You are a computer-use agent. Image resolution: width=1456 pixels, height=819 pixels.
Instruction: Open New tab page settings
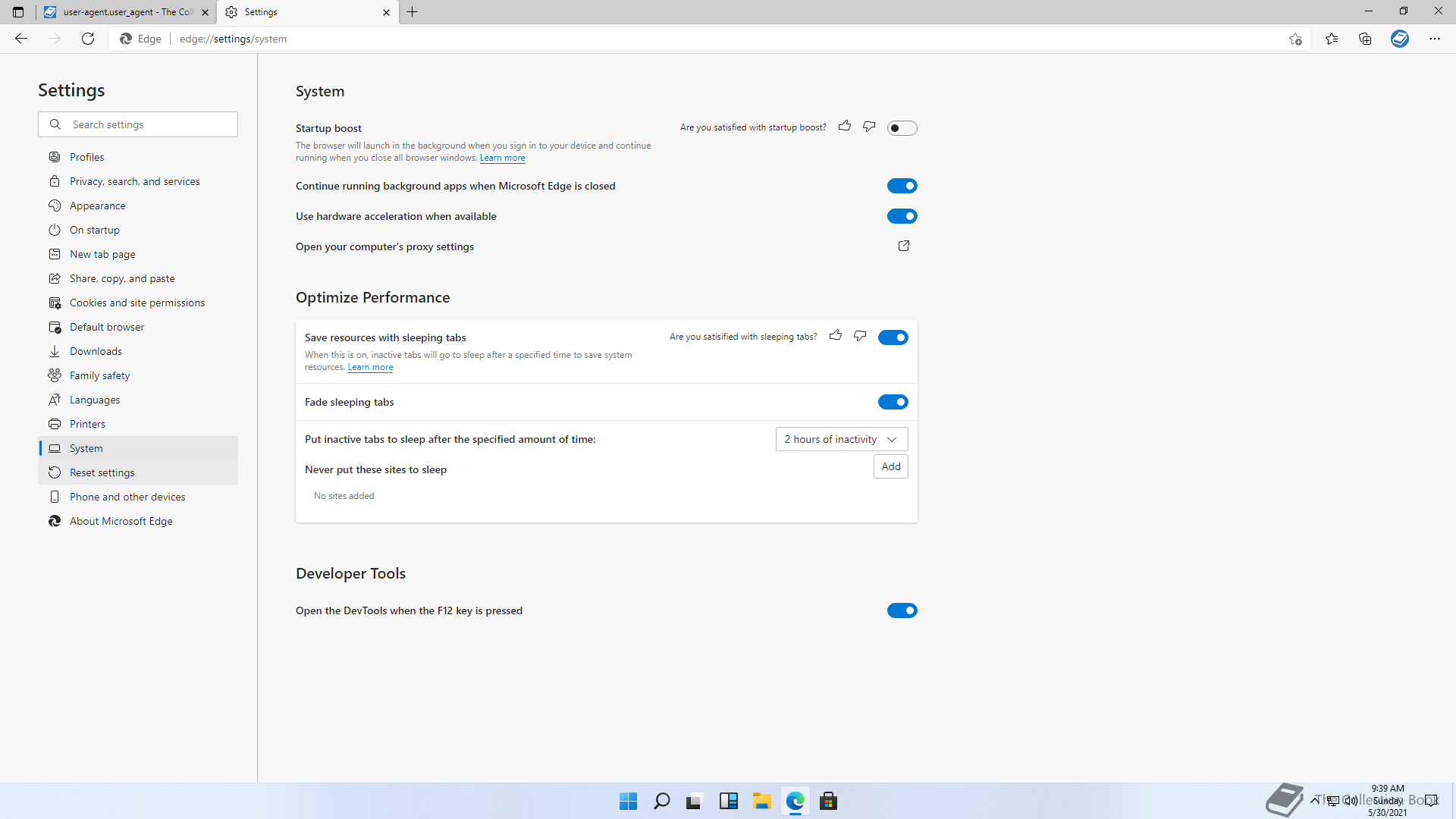[138, 254]
